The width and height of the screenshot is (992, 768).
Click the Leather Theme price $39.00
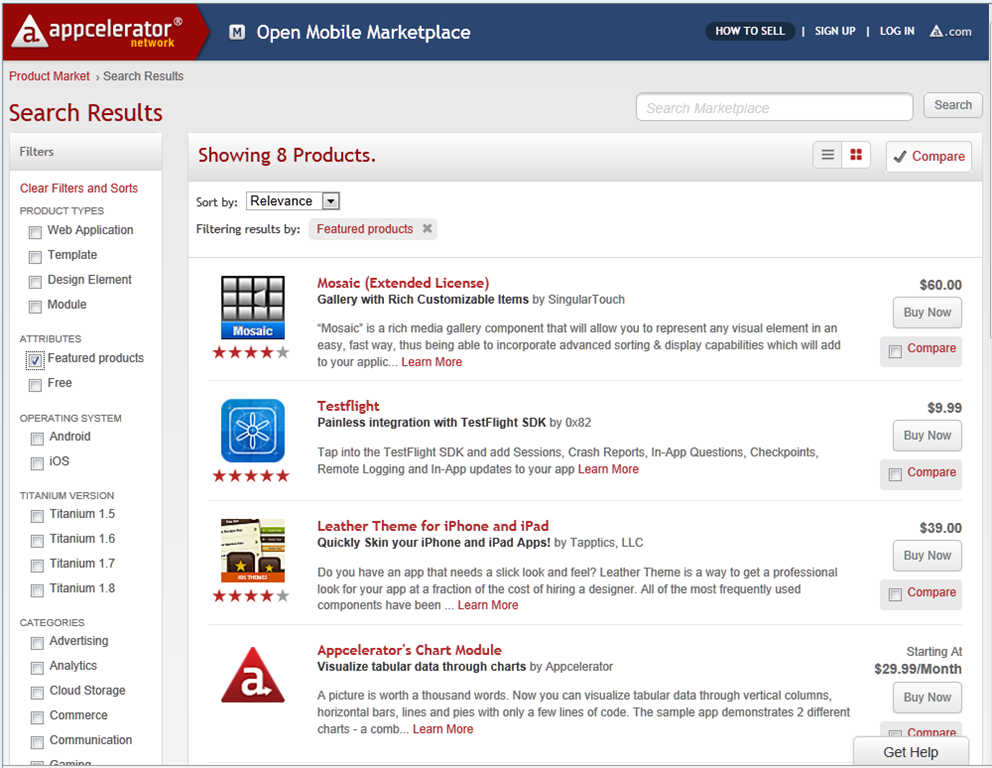pyautogui.click(x=940, y=528)
